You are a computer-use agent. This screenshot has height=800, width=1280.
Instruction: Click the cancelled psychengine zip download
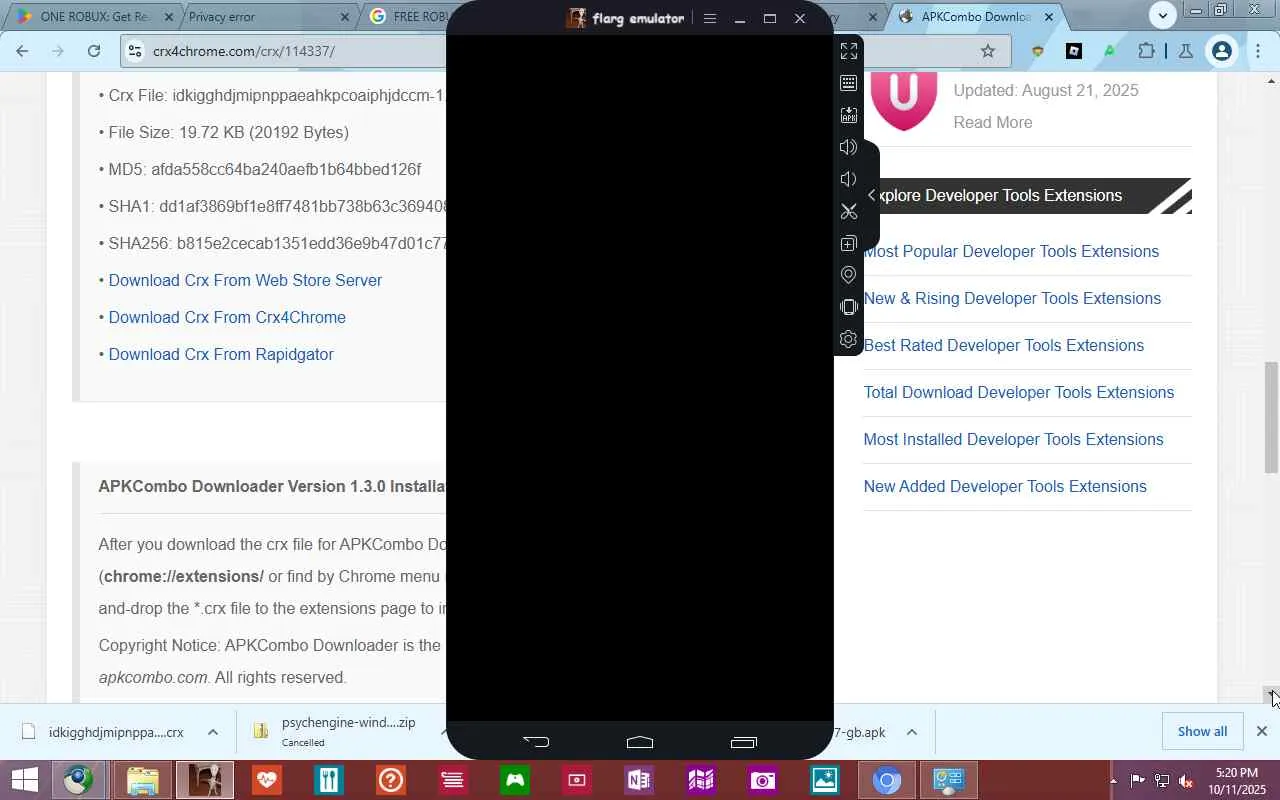click(x=335, y=732)
